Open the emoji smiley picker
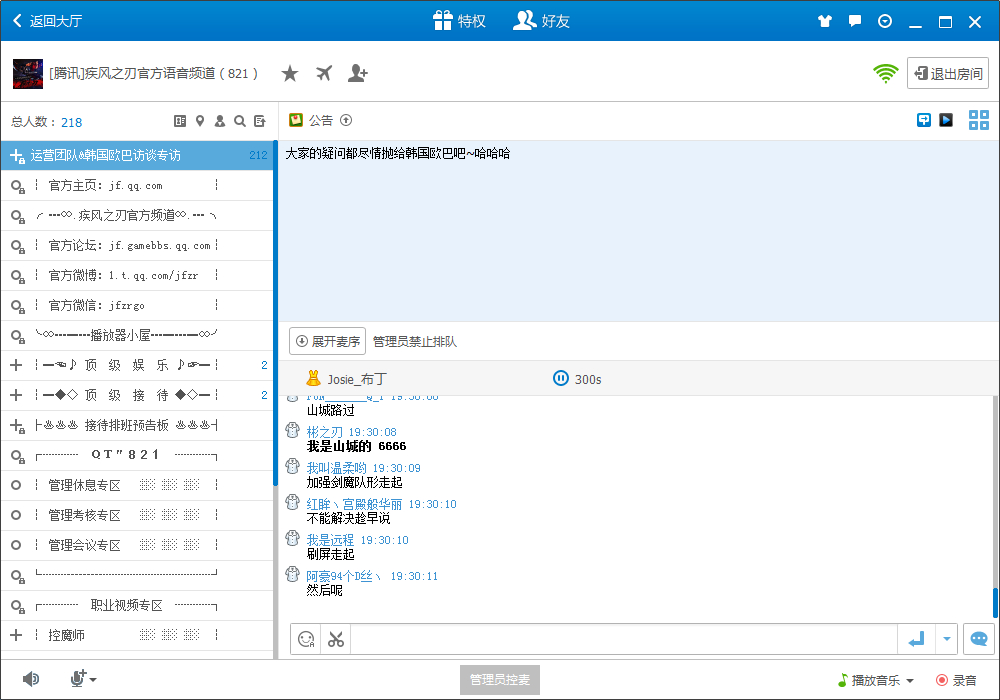The image size is (1000, 700). (x=306, y=639)
